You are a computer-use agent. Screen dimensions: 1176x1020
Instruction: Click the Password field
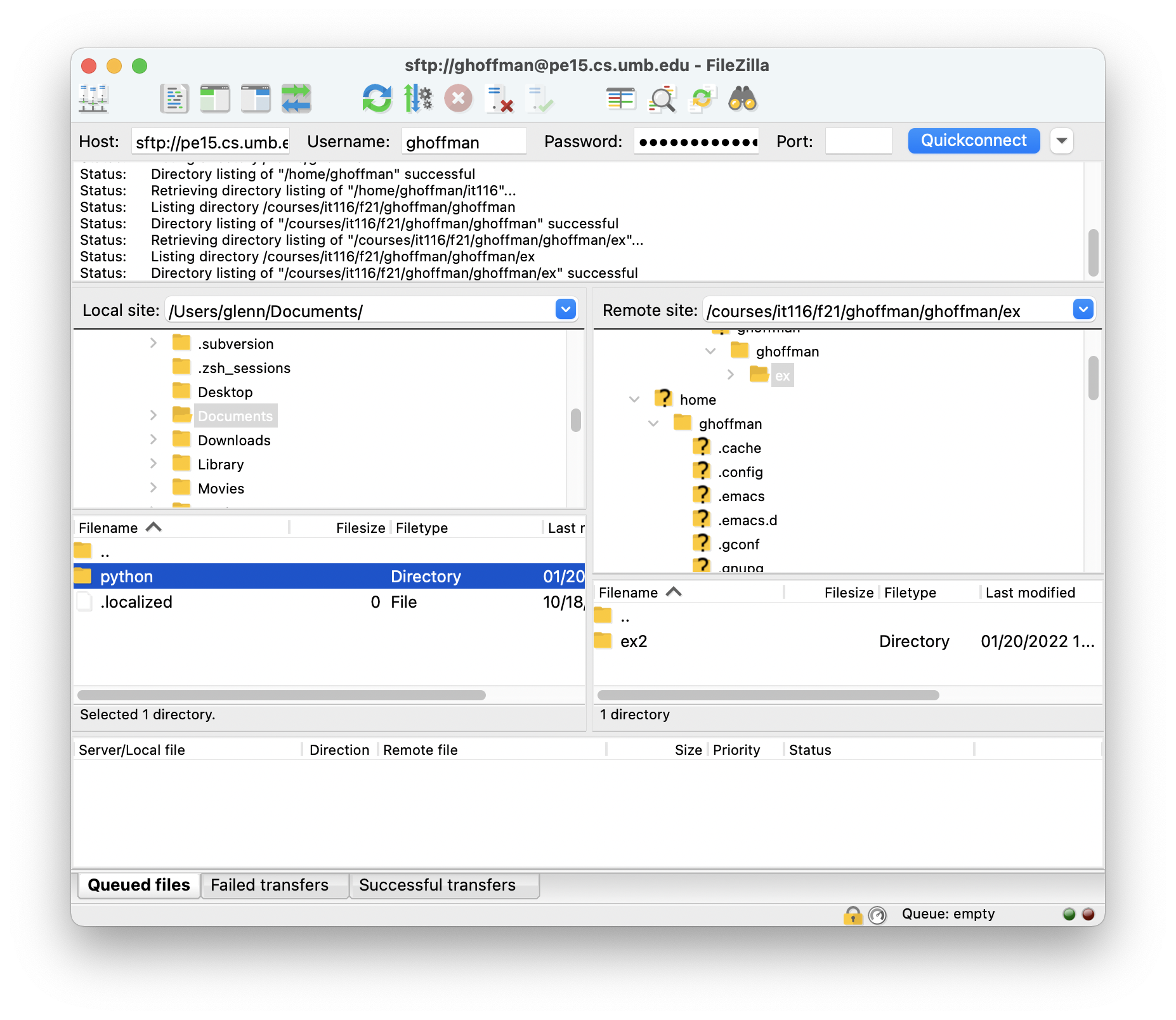pos(696,141)
